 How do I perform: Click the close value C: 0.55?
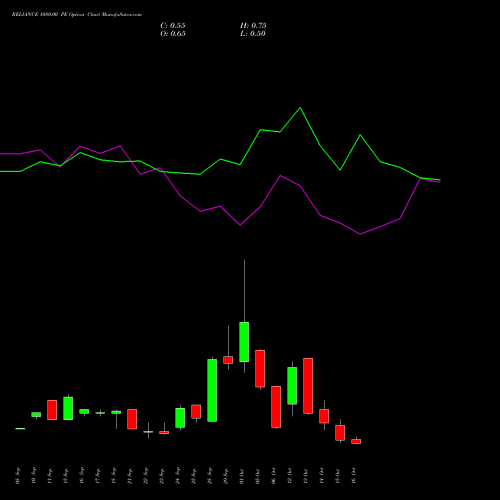coord(173,26)
